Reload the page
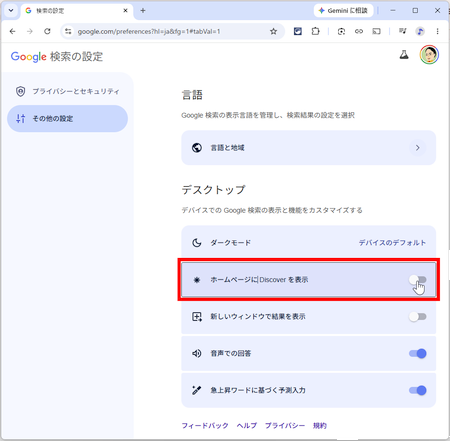The image size is (450, 441). click(x=47, y=31)
